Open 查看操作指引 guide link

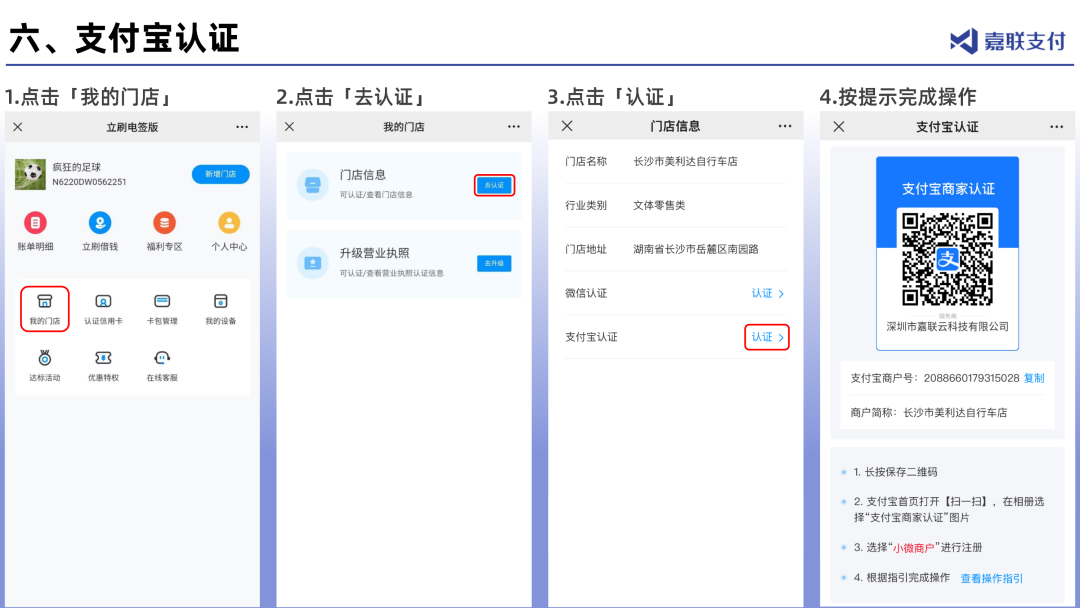point(992,578)
